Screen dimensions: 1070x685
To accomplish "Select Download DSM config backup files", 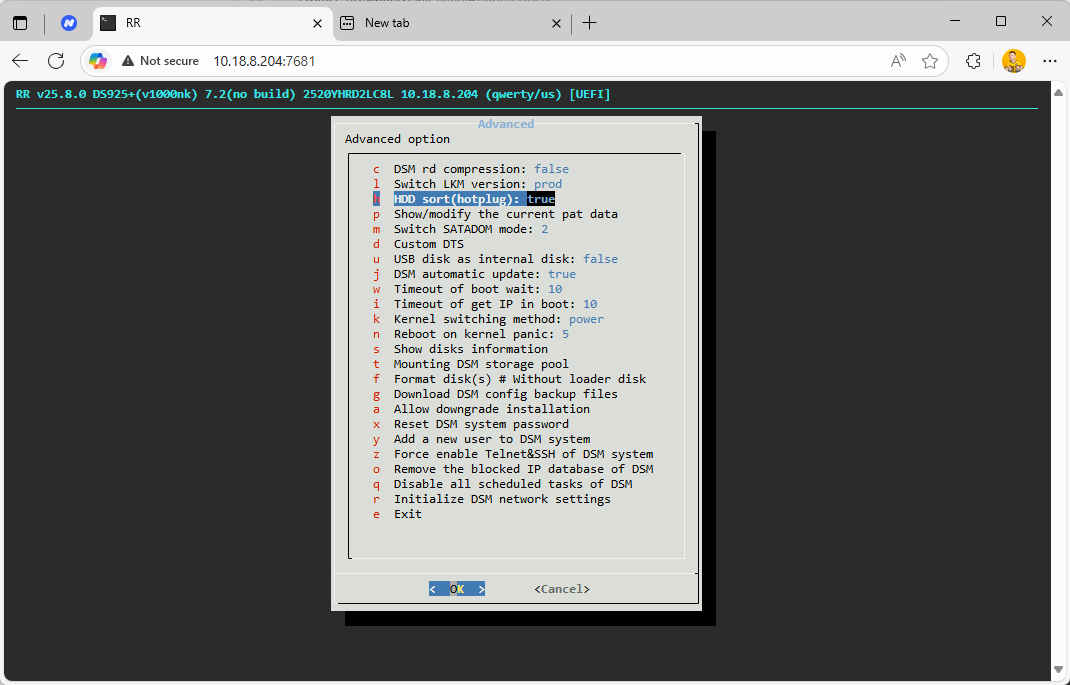I will [x=495, y=394].
